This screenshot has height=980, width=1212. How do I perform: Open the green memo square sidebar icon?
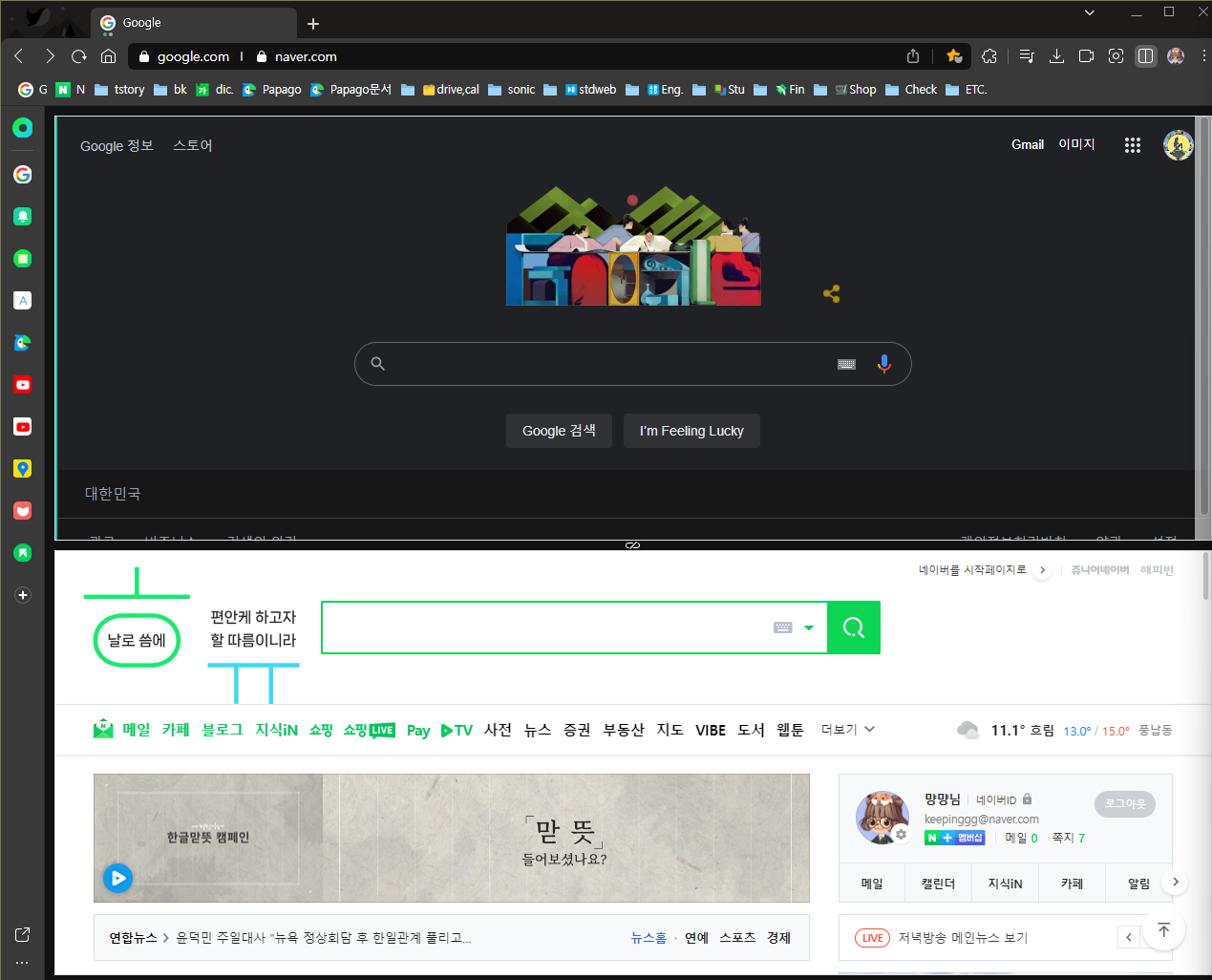(x=23, y=259)
